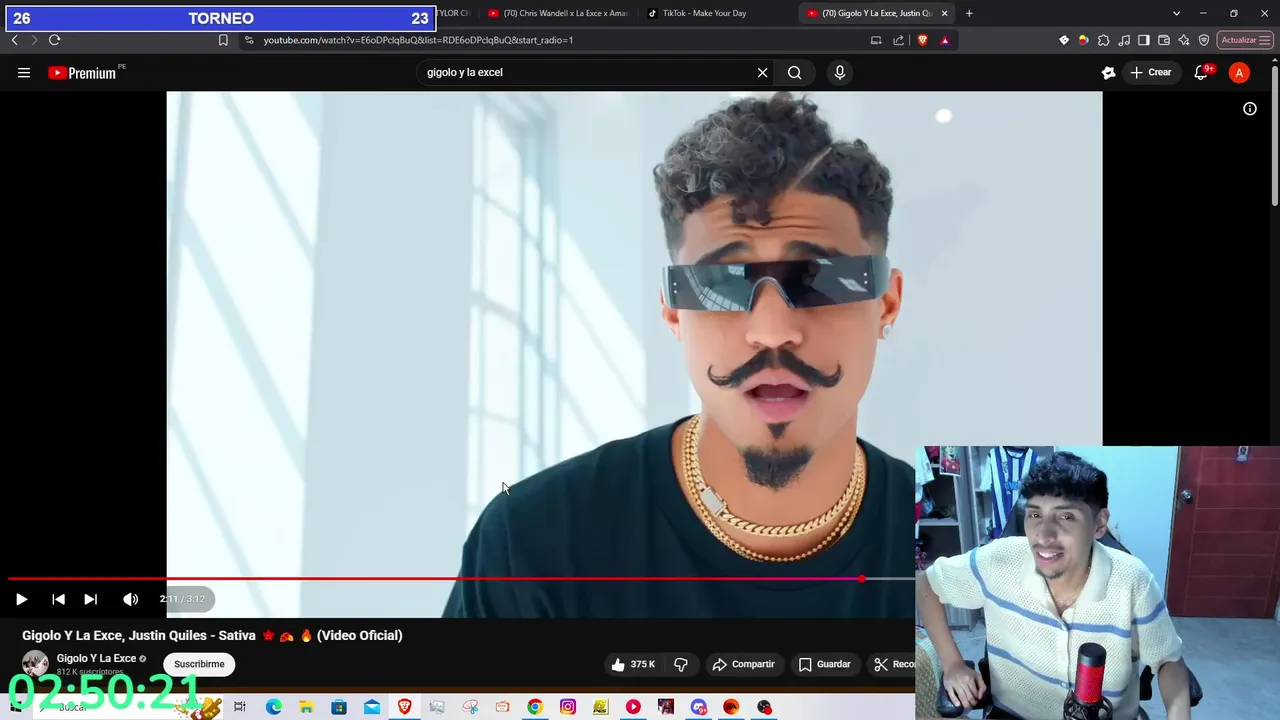Open account avatar menu
Viewport: 1280px width, 720px height.
(1239, 72)
